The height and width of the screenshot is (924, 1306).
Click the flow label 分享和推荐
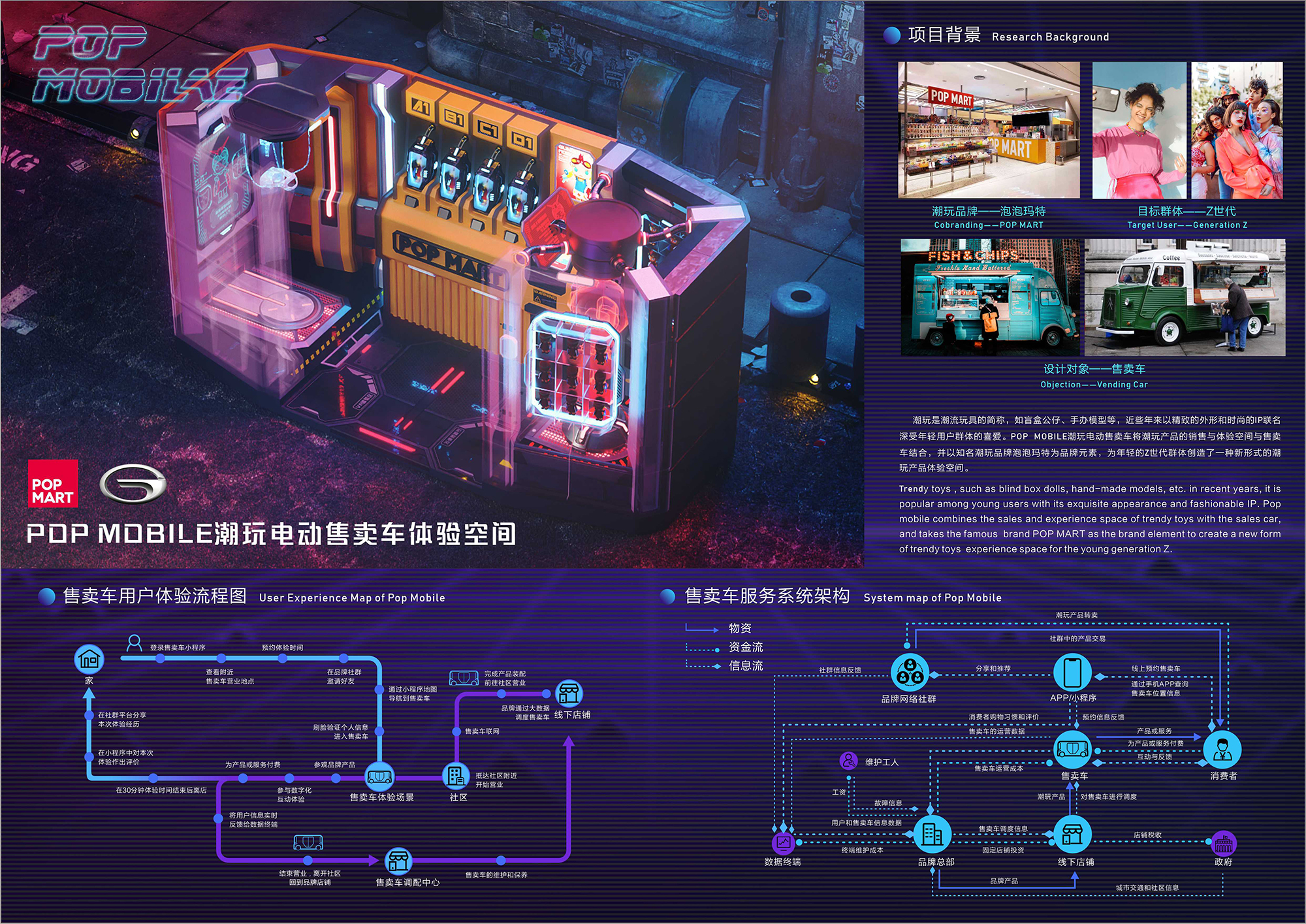993,669
